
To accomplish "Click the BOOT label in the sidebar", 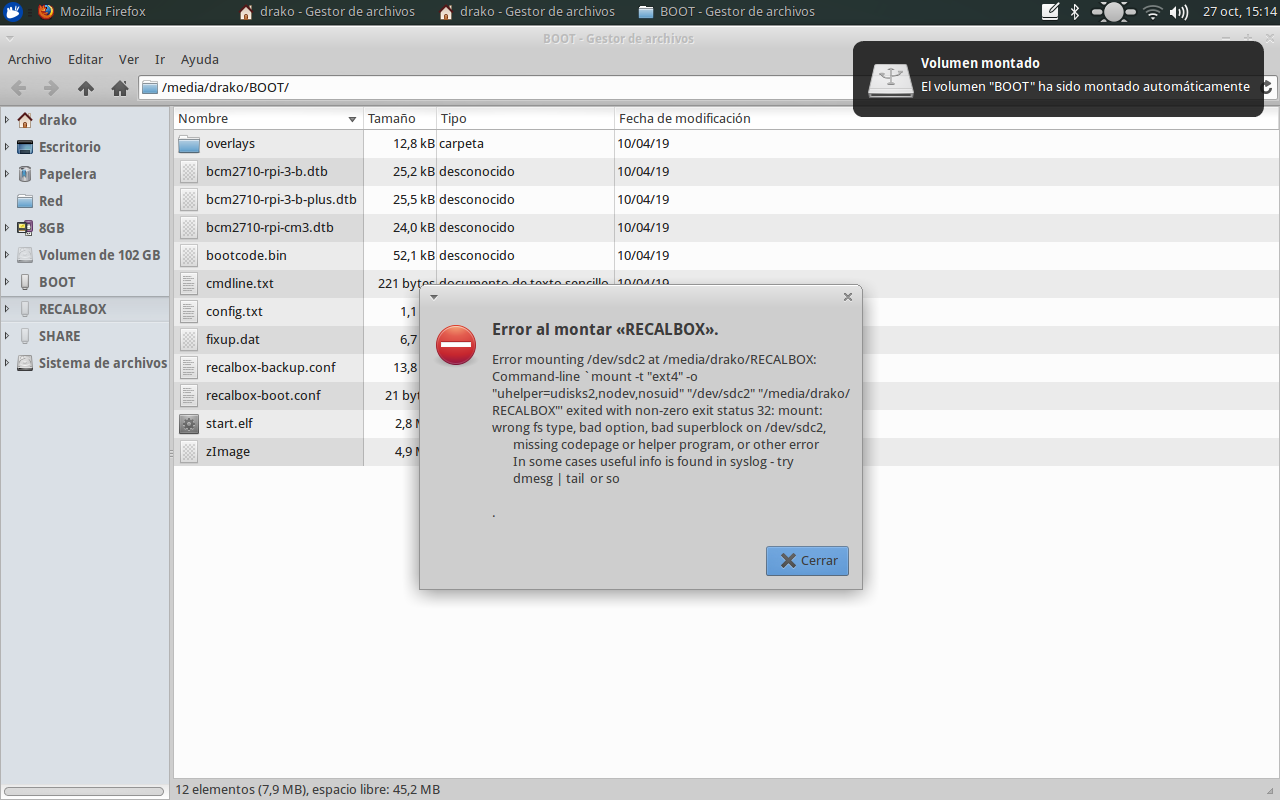I will [57, 282].
